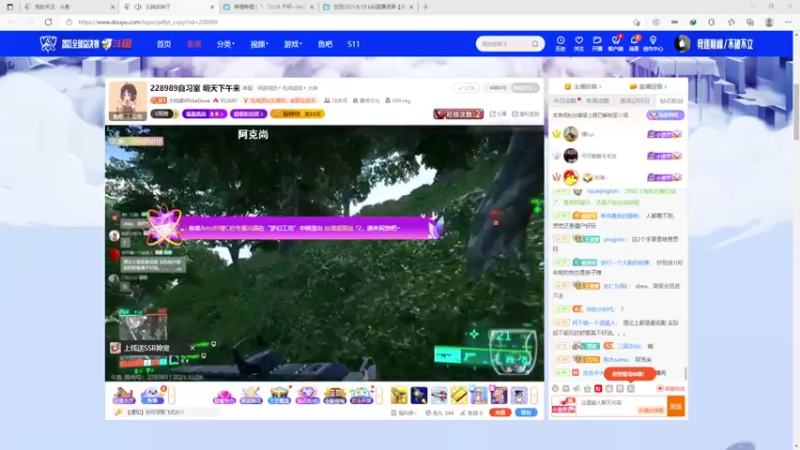Click the red 充值 recharge button
This screenshot has width=800, height=450.
click(x=500, y=412)
